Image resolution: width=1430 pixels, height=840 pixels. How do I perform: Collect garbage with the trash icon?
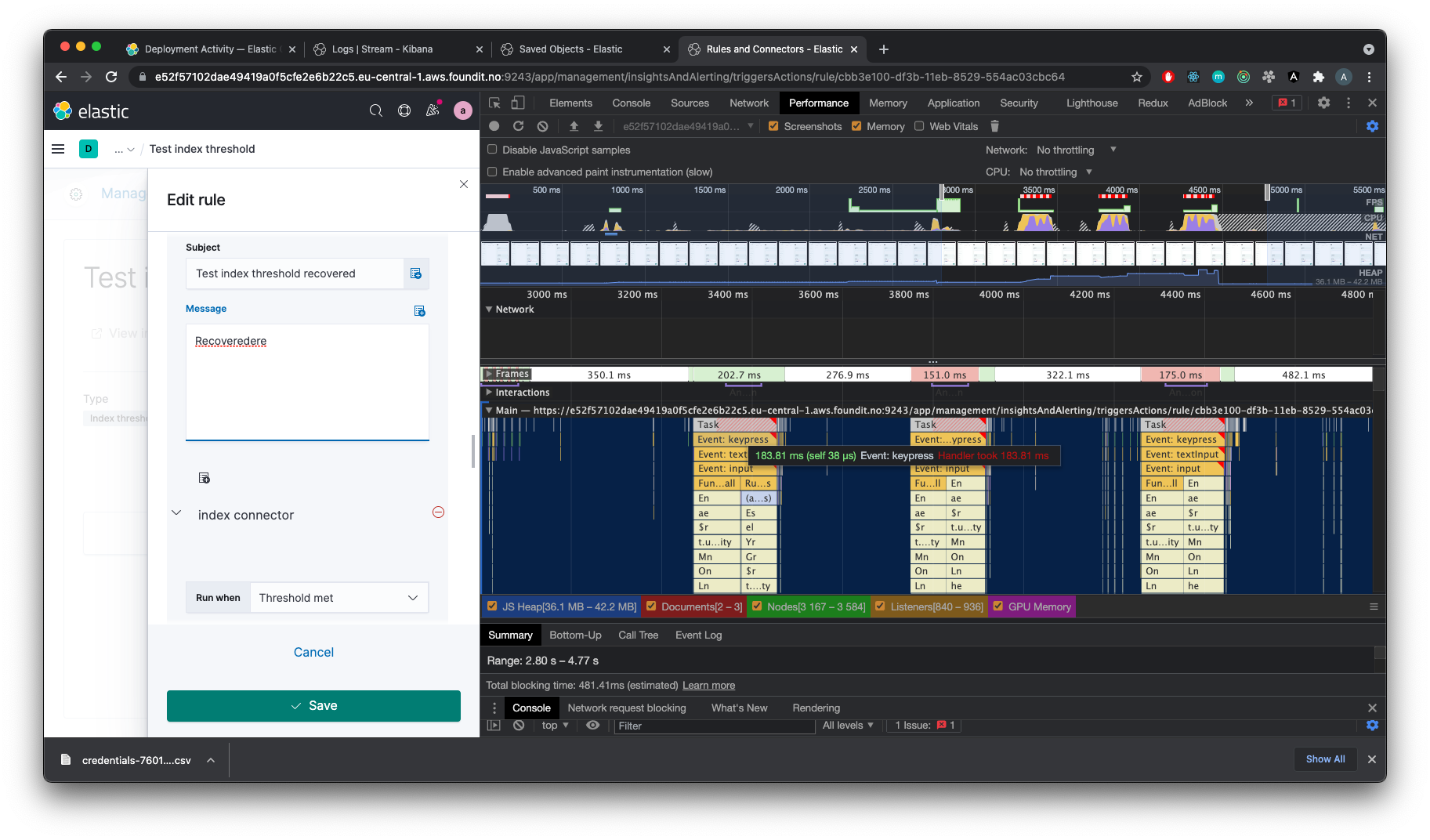pyautogui.click(x=994, y=126)
